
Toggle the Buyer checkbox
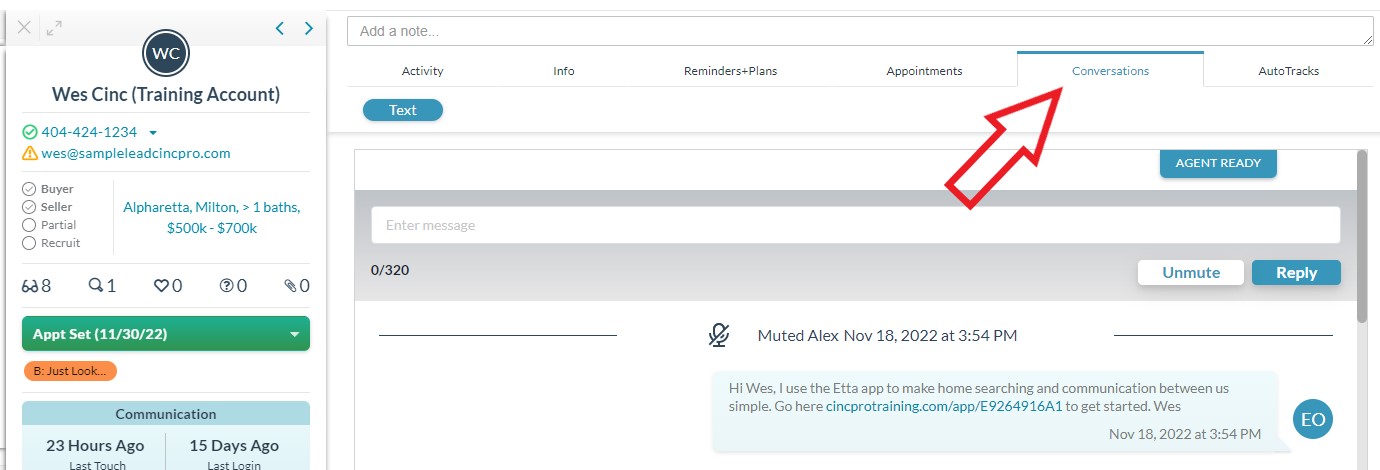(29, 189)
